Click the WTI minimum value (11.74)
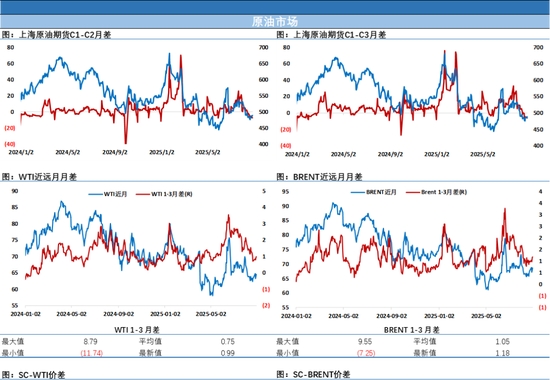This screenshot has width=550, height=380. click(92, 353)
